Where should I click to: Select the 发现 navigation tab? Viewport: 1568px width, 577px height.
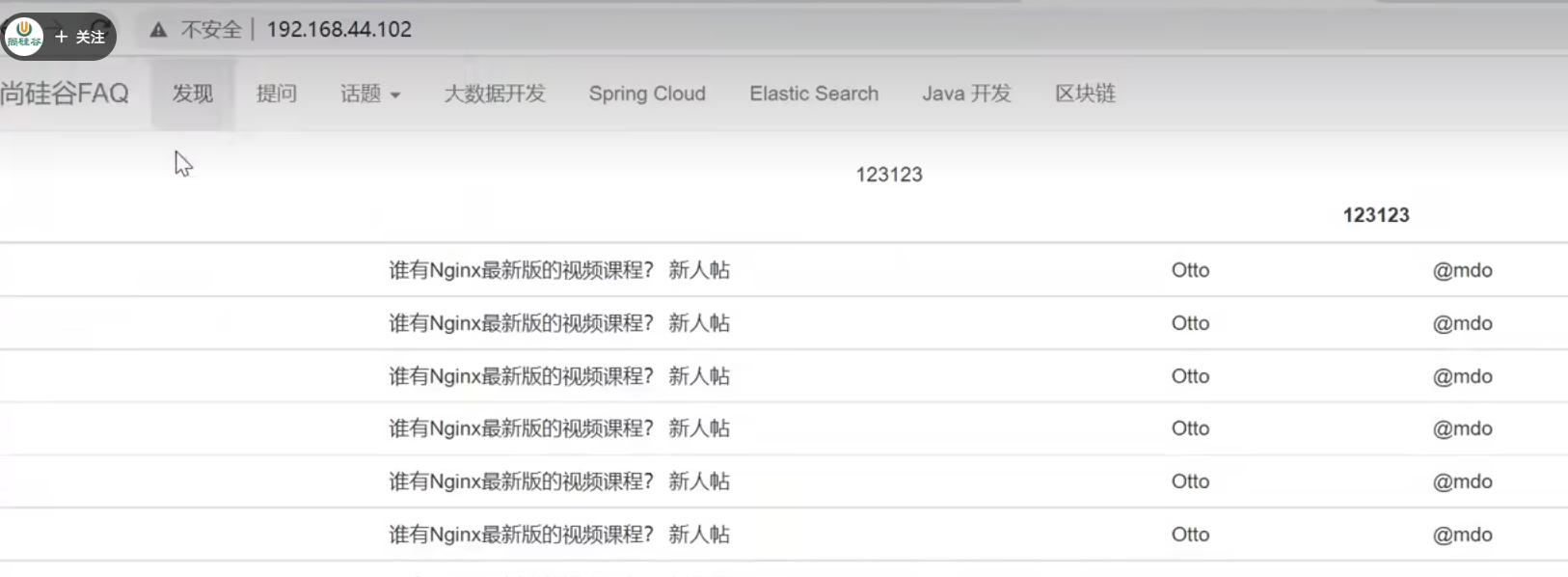[x=192, y=94]
